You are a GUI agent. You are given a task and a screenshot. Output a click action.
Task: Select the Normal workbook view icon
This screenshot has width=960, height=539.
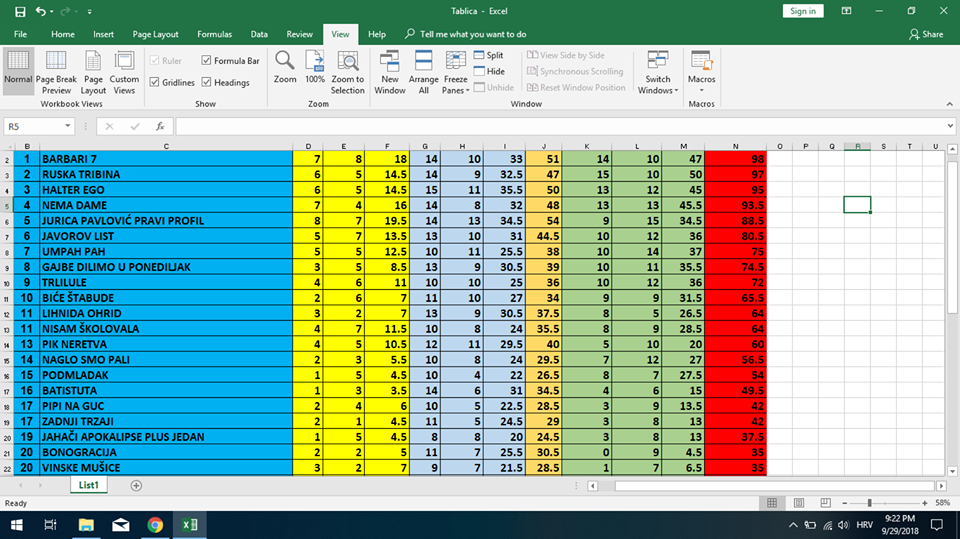pos(18,63)
